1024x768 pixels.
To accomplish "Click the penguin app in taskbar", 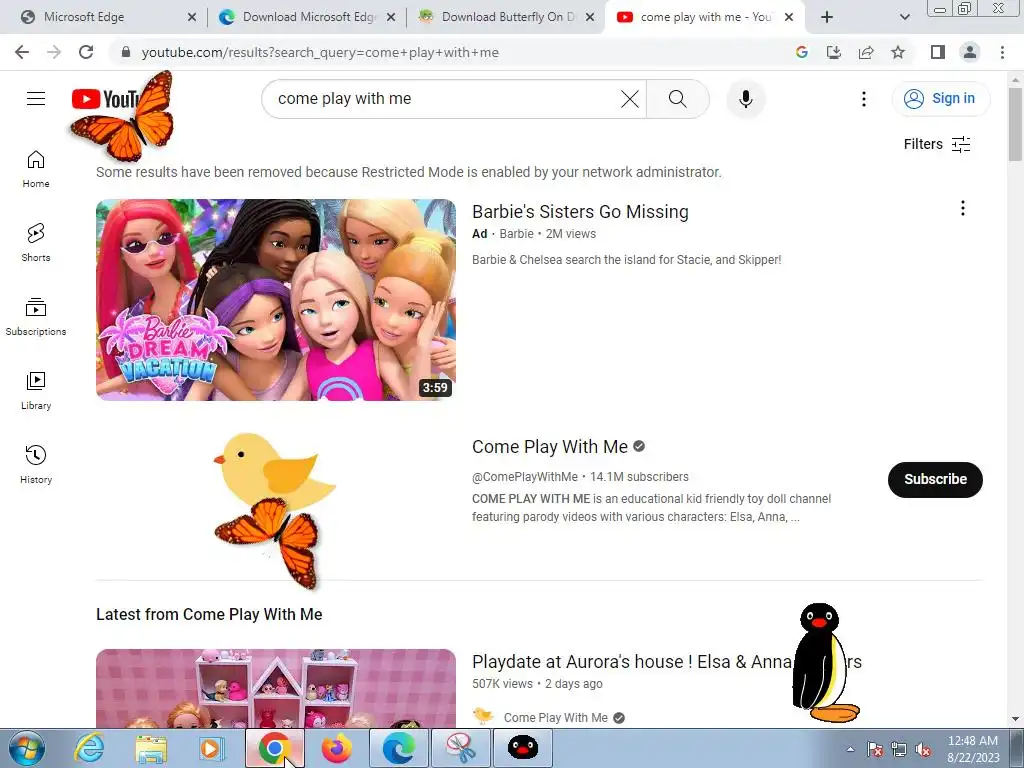I will click(x=523, y=748).
